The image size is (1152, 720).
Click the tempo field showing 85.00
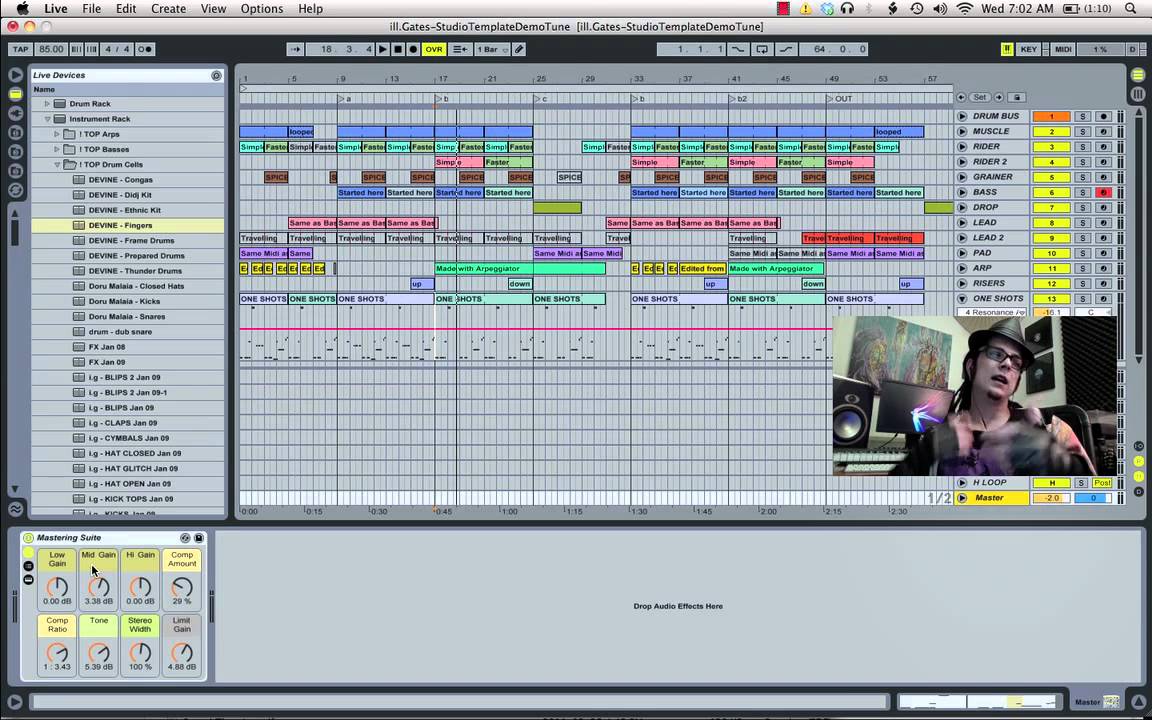coord(51,49)
